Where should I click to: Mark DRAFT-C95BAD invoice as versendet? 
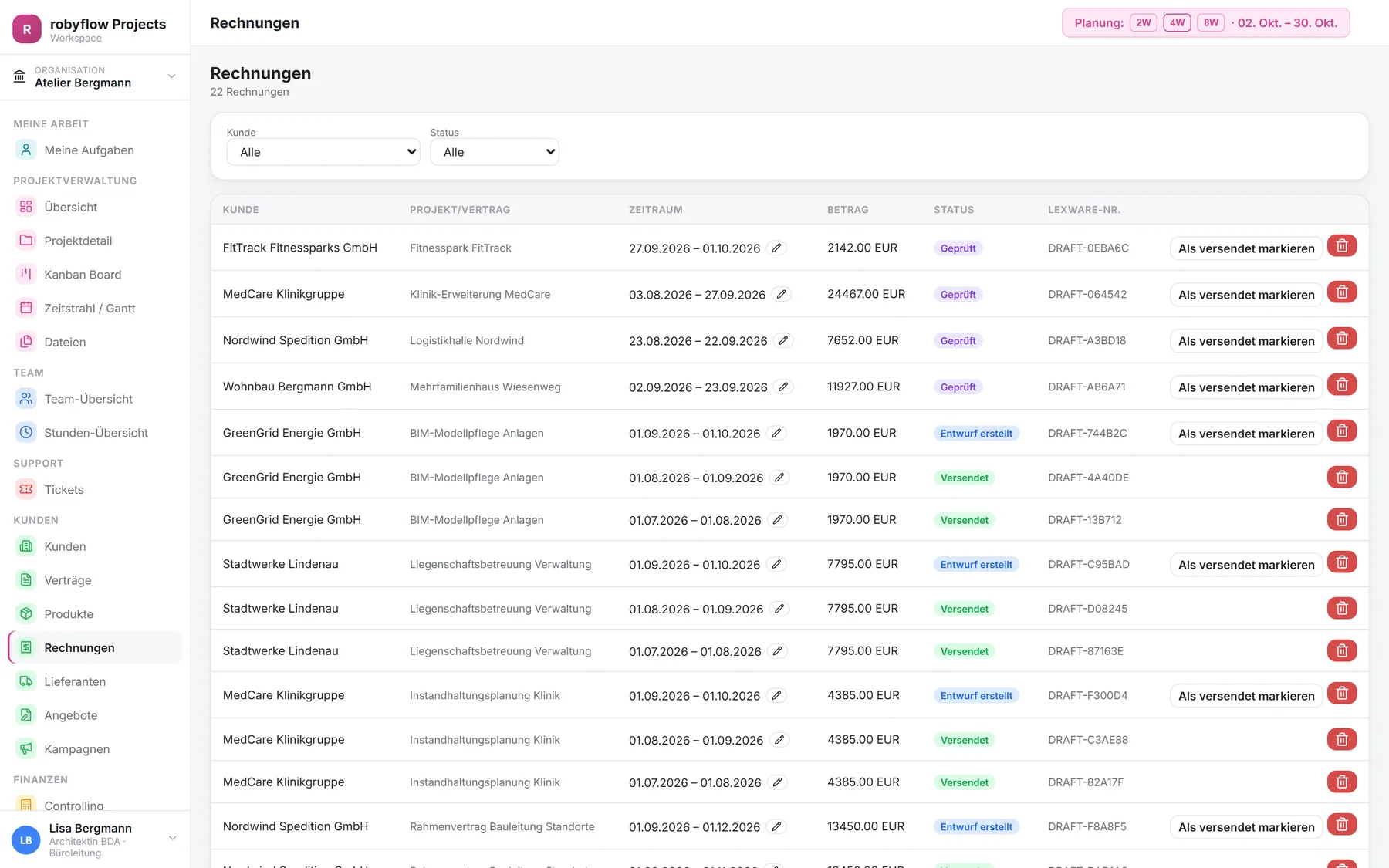[x=1246, y=565]
